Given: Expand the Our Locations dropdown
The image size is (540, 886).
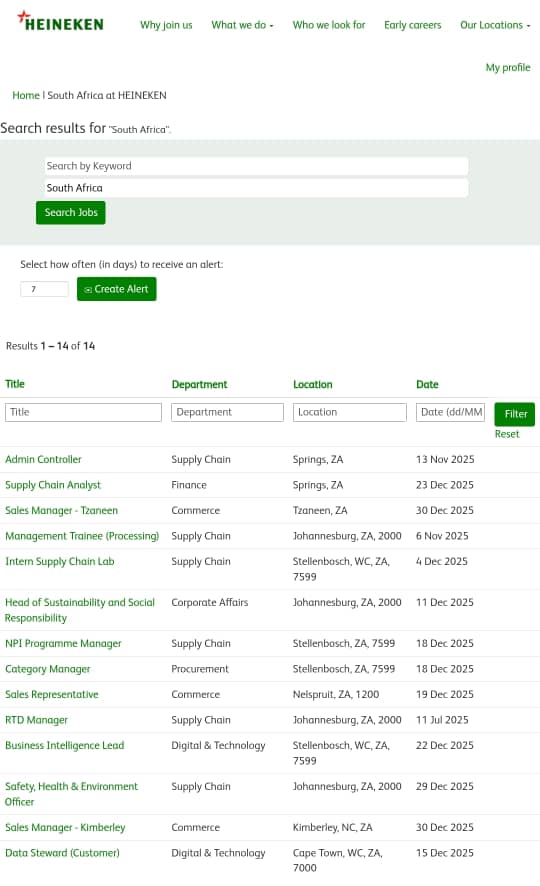Looking at the screenshot, I should 495,25.
